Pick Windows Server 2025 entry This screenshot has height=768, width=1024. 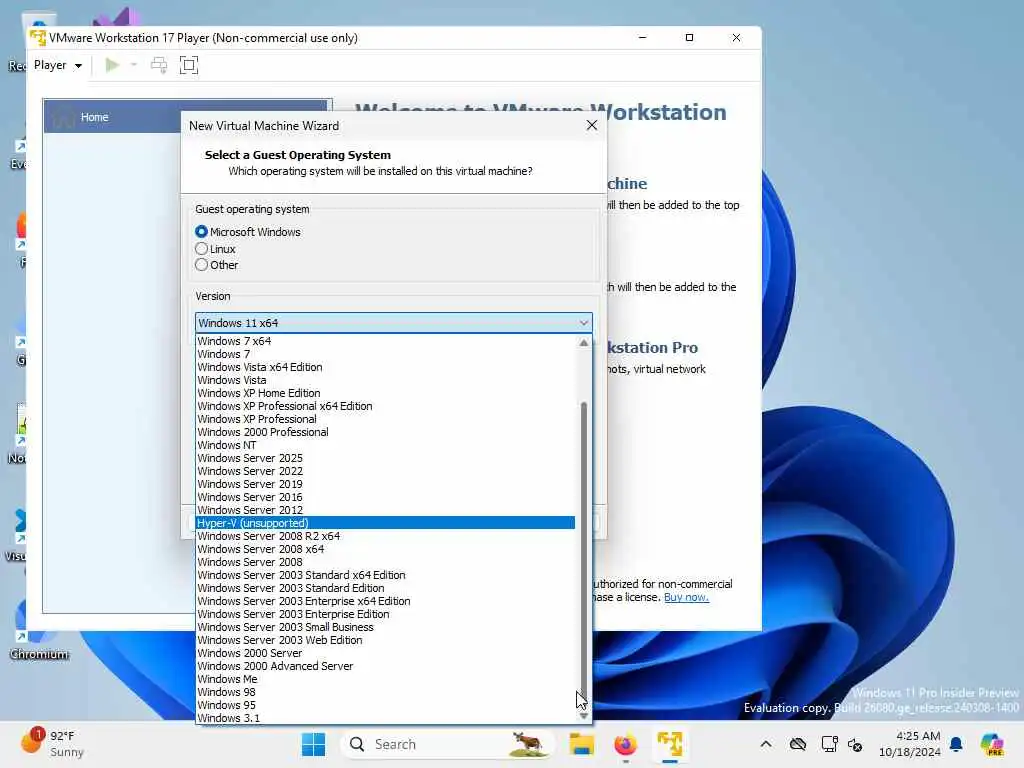[x=385, y=458]
